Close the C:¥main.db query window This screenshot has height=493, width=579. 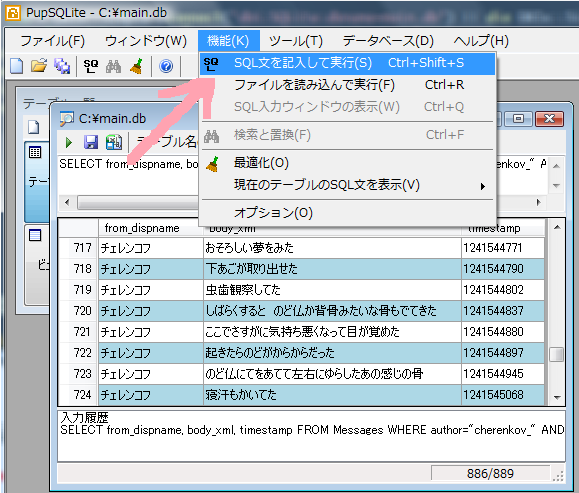click(x=549, y=119)
